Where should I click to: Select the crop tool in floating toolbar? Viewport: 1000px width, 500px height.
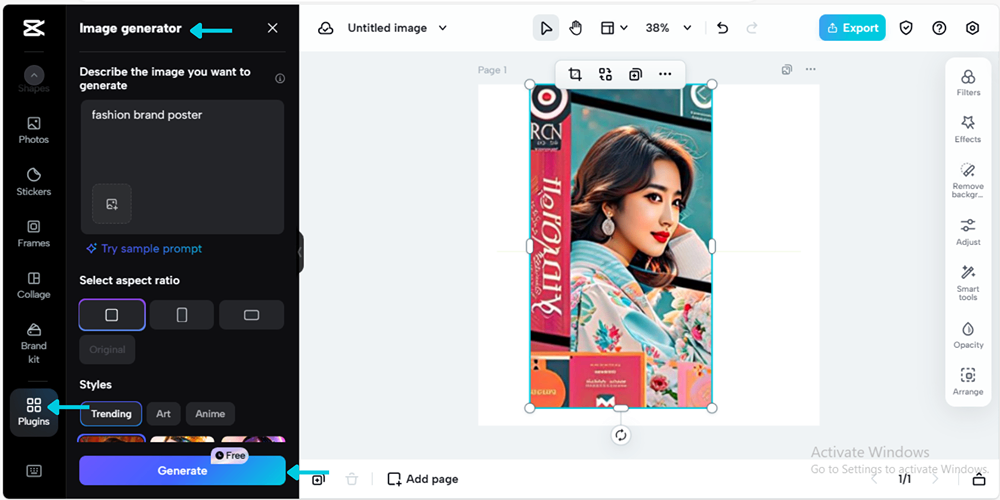coord(575,74)
